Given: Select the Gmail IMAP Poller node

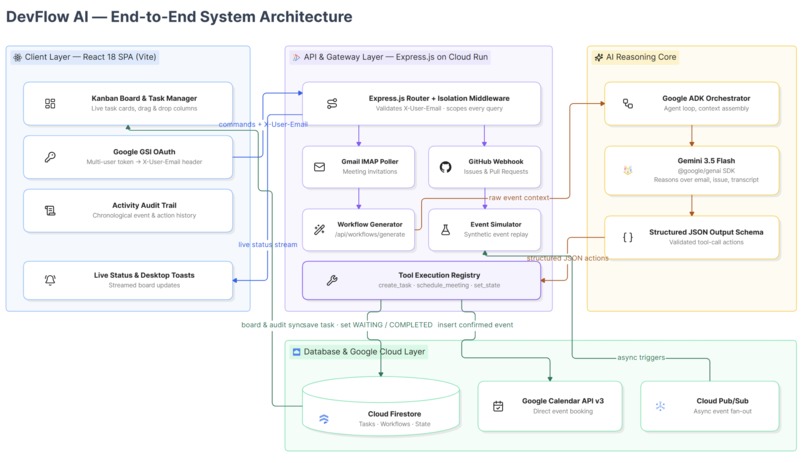Looking at the screenshot, I should point(358,167).
